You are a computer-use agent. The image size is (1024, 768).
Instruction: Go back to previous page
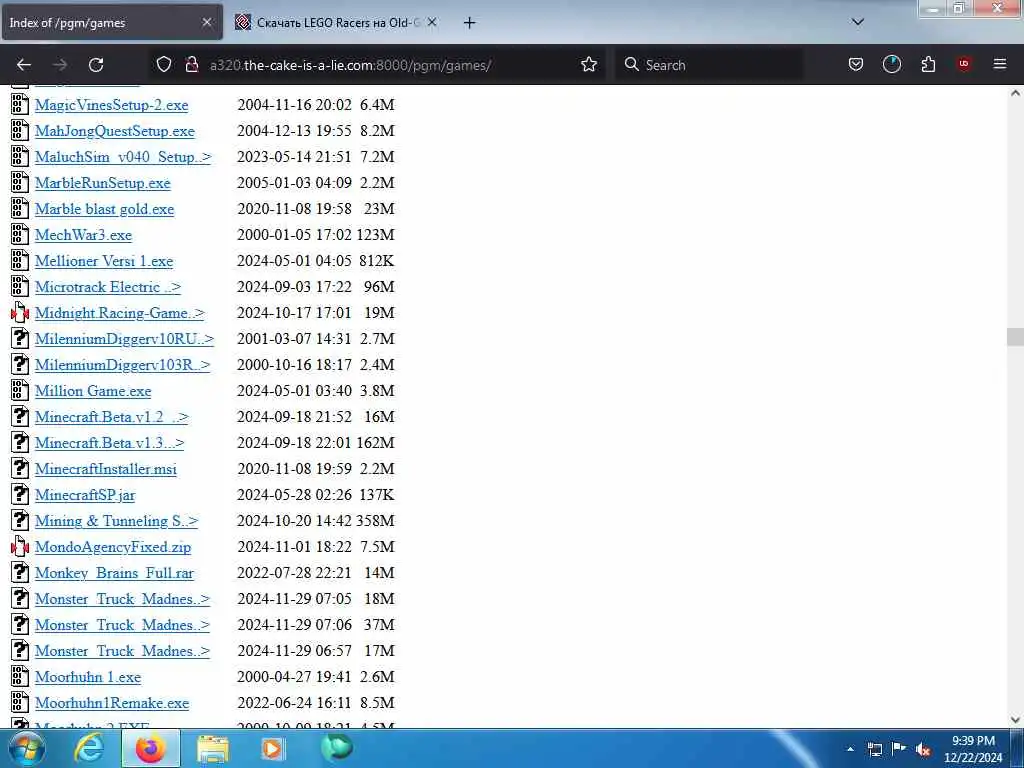24,65
